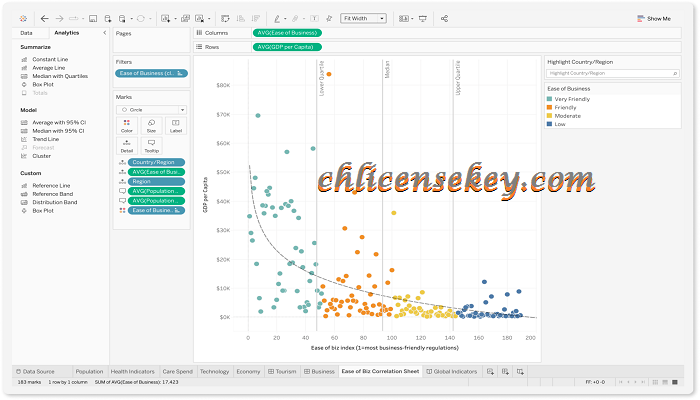Open the Data Source tab
The height and width of the screenshot is (400, 700).
(35, 371)
